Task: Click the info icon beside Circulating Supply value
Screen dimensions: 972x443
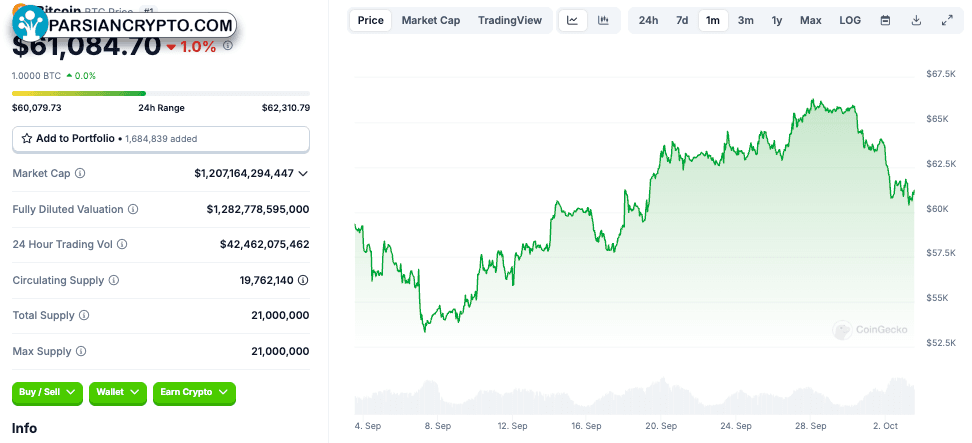Action: (x=303, y=280)
